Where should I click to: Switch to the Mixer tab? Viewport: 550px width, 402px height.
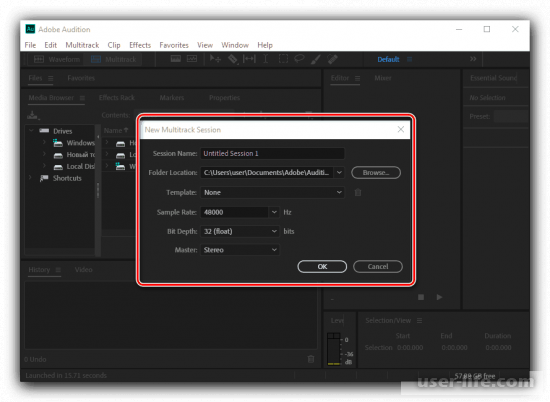click(x=383, y=78)
